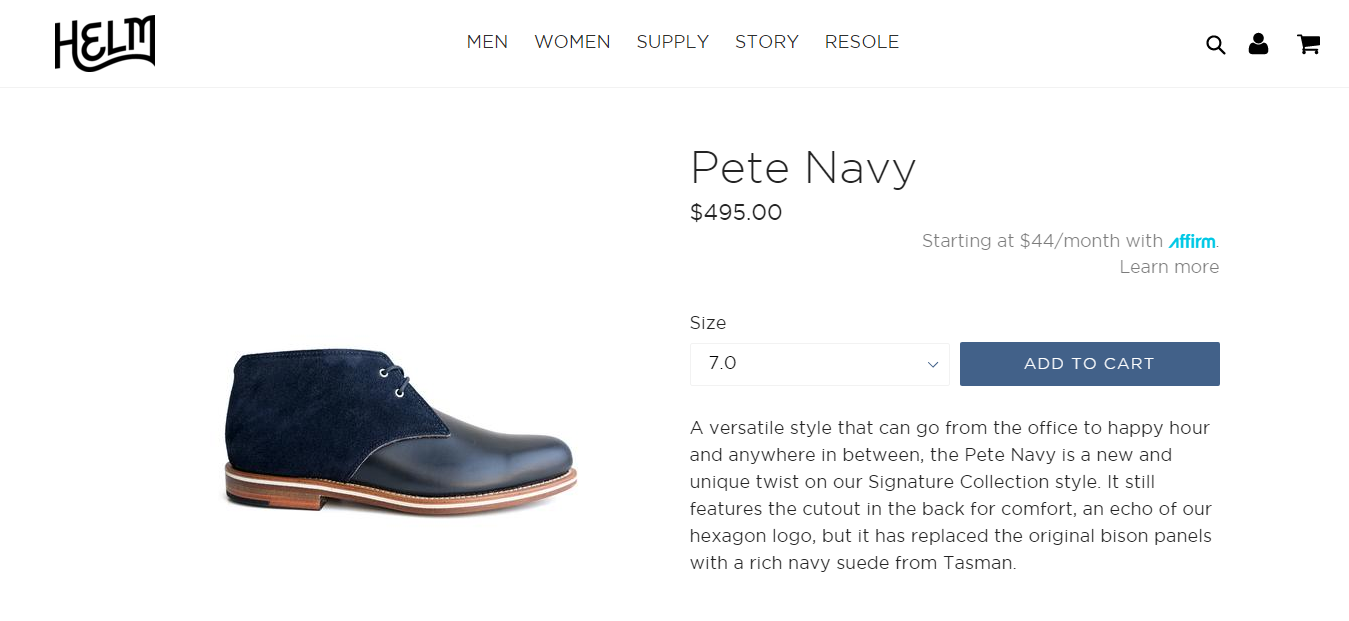
Task: Select the RESOLE menu item
Action: (861, 42)
